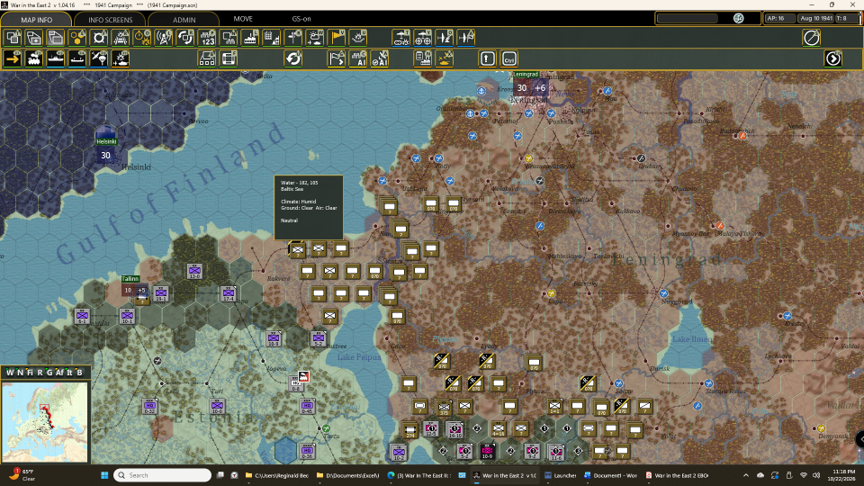Expand the system tray hidden icons chevron
Image resolution: width=864 pixels, height=486 pixels.
746,475
